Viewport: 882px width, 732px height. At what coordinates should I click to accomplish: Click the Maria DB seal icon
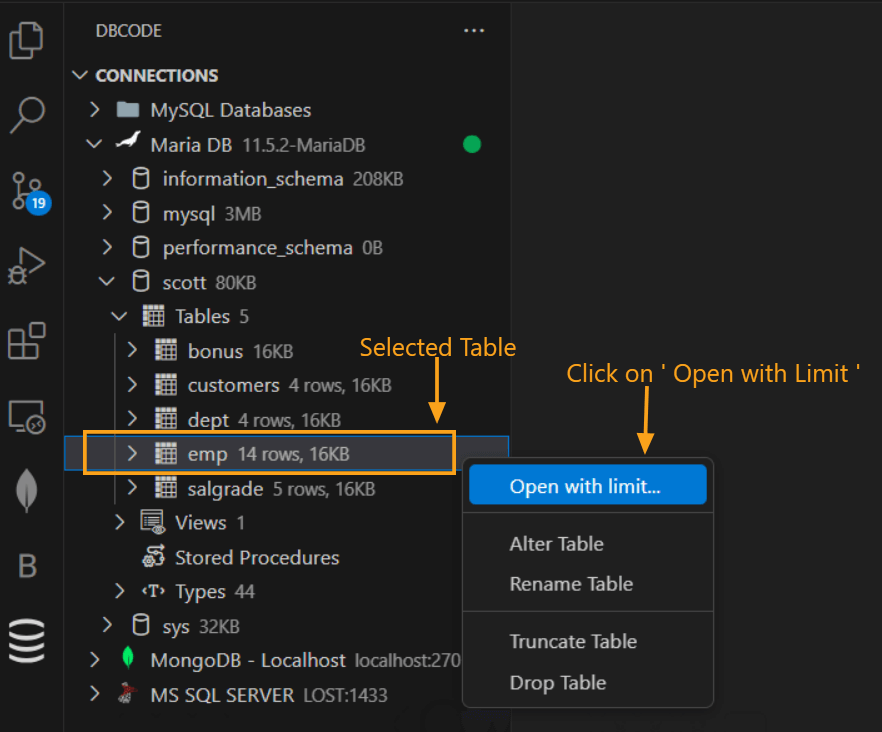coord(128,140)
